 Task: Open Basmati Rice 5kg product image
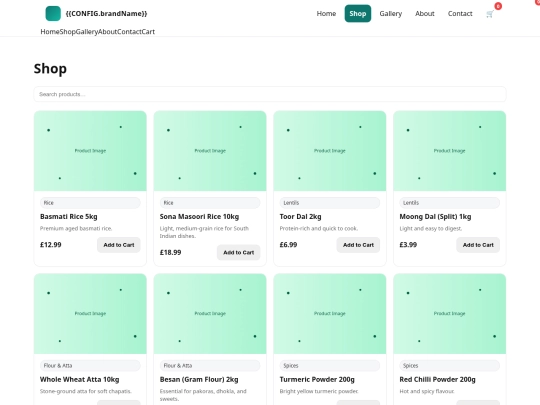click(90, 151)
